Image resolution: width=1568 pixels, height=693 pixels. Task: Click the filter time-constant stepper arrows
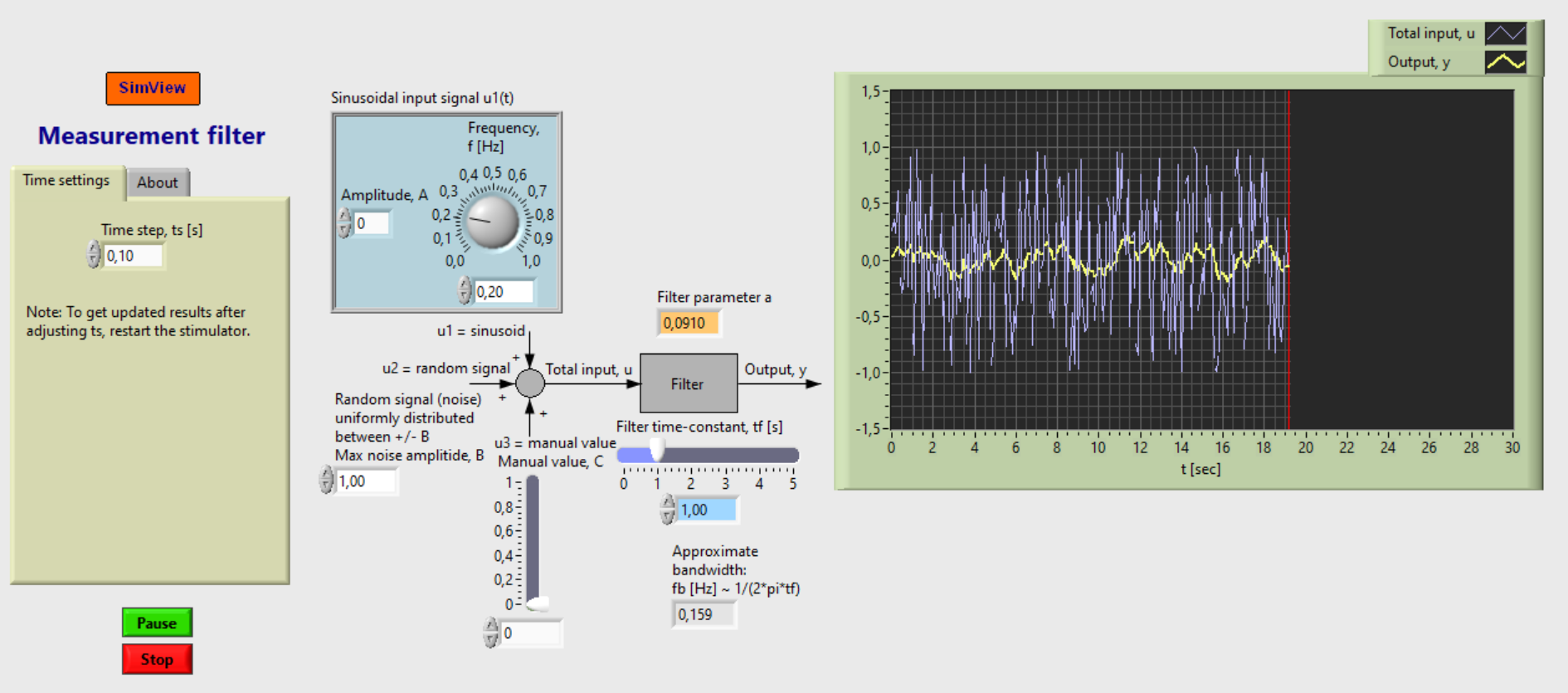point(668,510)
